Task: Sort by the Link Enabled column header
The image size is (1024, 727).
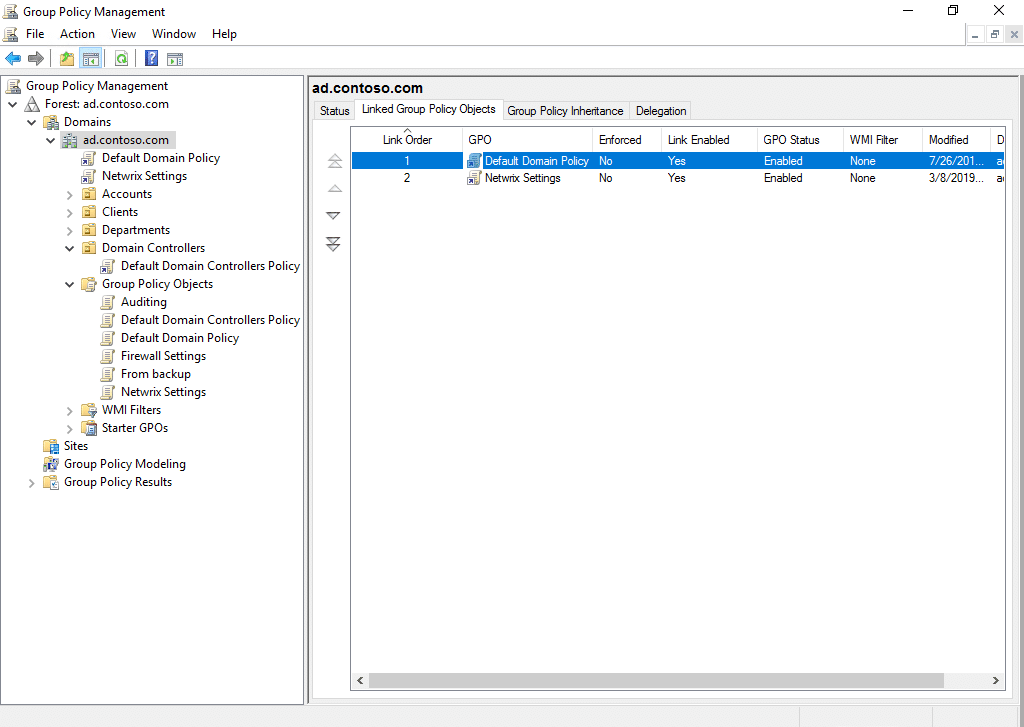Action: click(709, 140)
